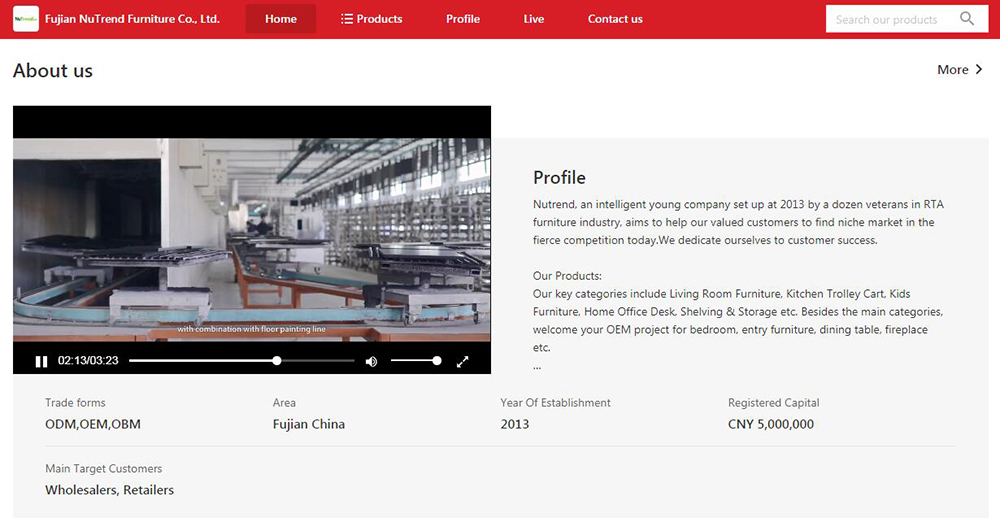Select the Wholesalers, Retailers value
This screenshot has height=522, width=1000.
tap(110, 490)
